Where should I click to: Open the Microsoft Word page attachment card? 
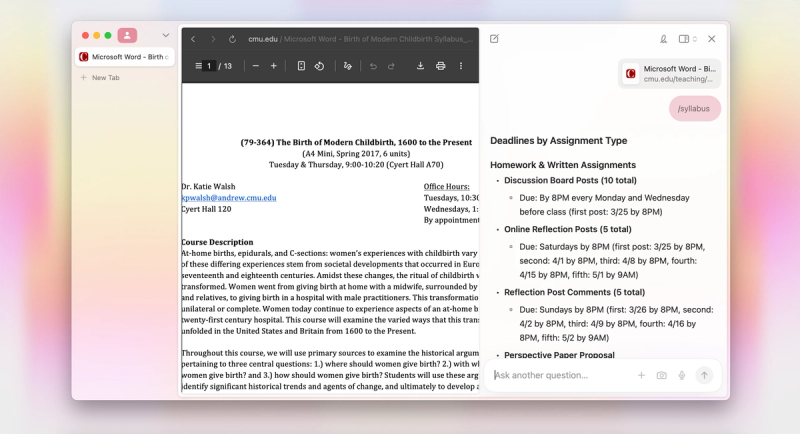tap(669, 73)
